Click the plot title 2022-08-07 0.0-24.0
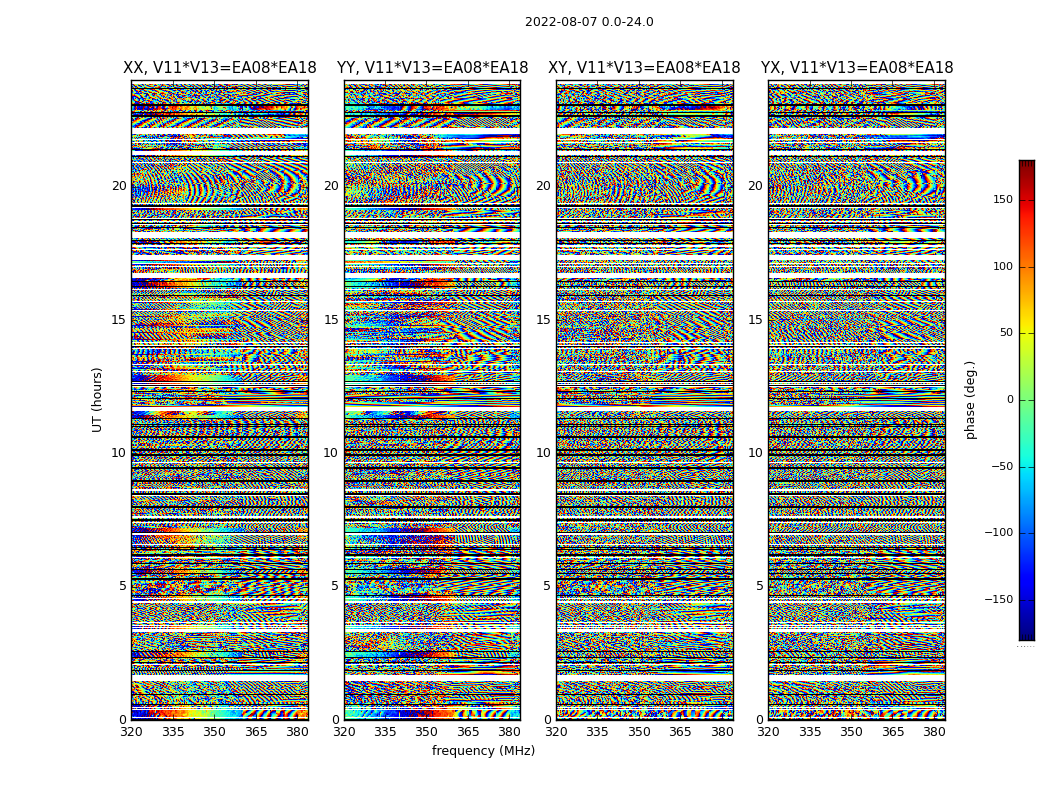 click(589, 22)
